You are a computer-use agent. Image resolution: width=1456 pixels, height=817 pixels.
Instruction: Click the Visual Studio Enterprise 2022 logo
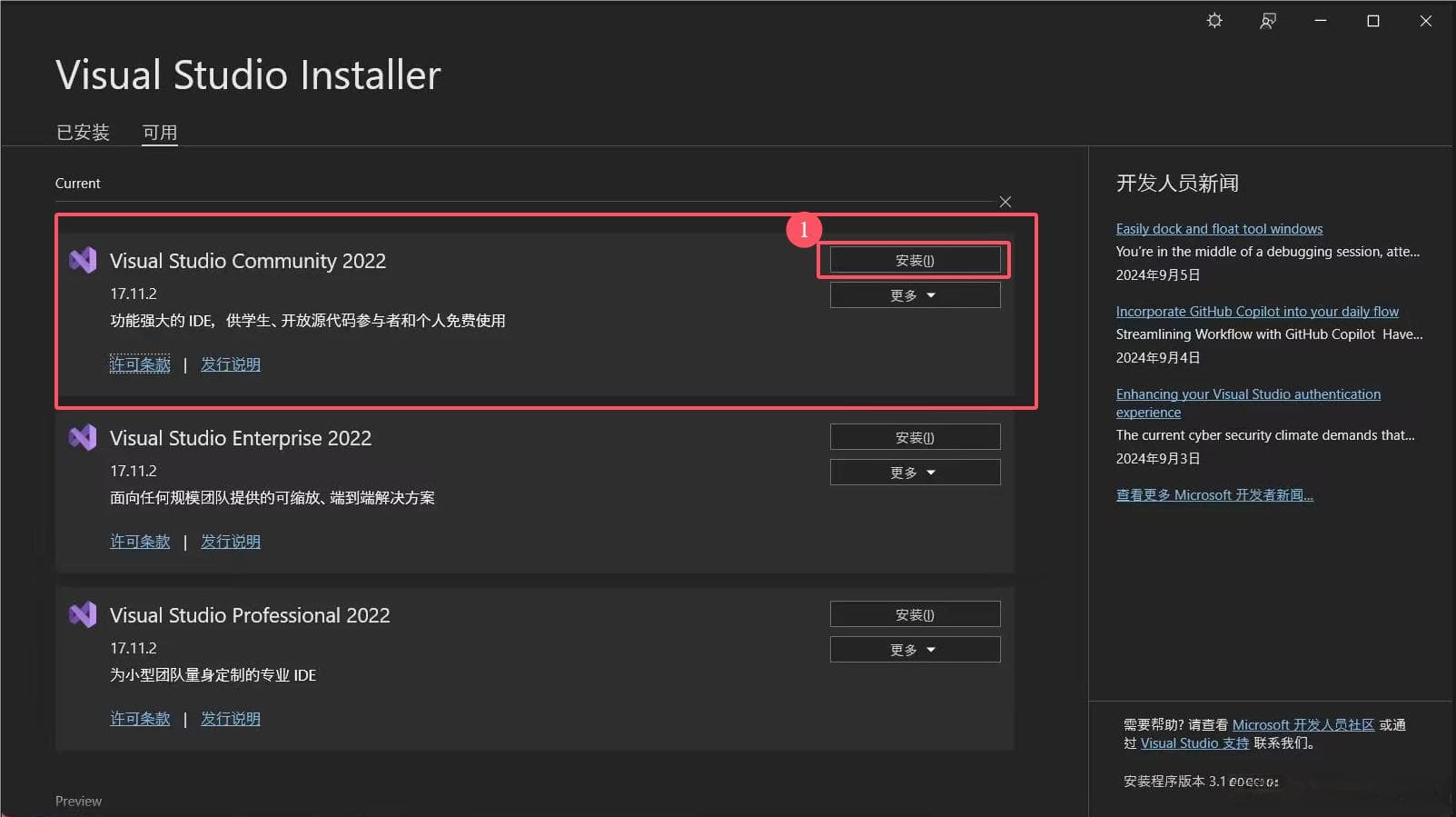[x=83, y=438]
